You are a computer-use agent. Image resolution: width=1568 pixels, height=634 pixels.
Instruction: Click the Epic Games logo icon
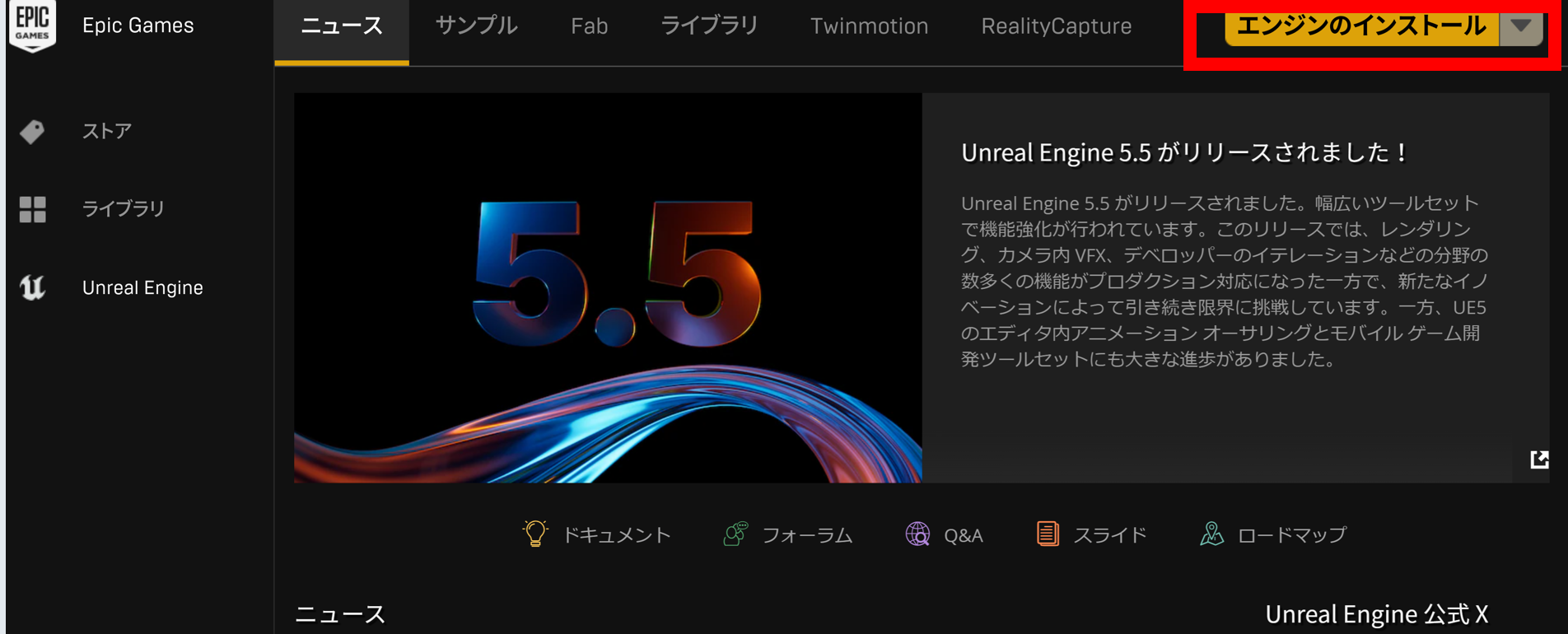32,25
